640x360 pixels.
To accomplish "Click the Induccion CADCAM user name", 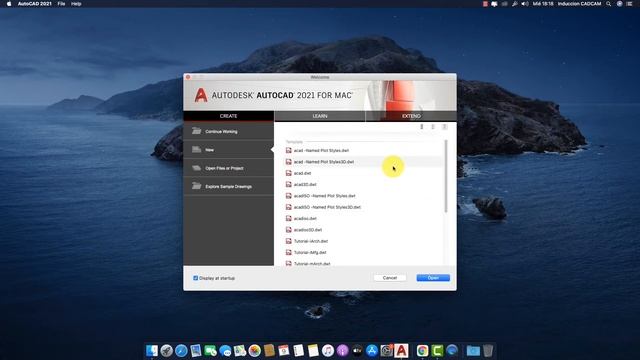I will coord(579,4).
